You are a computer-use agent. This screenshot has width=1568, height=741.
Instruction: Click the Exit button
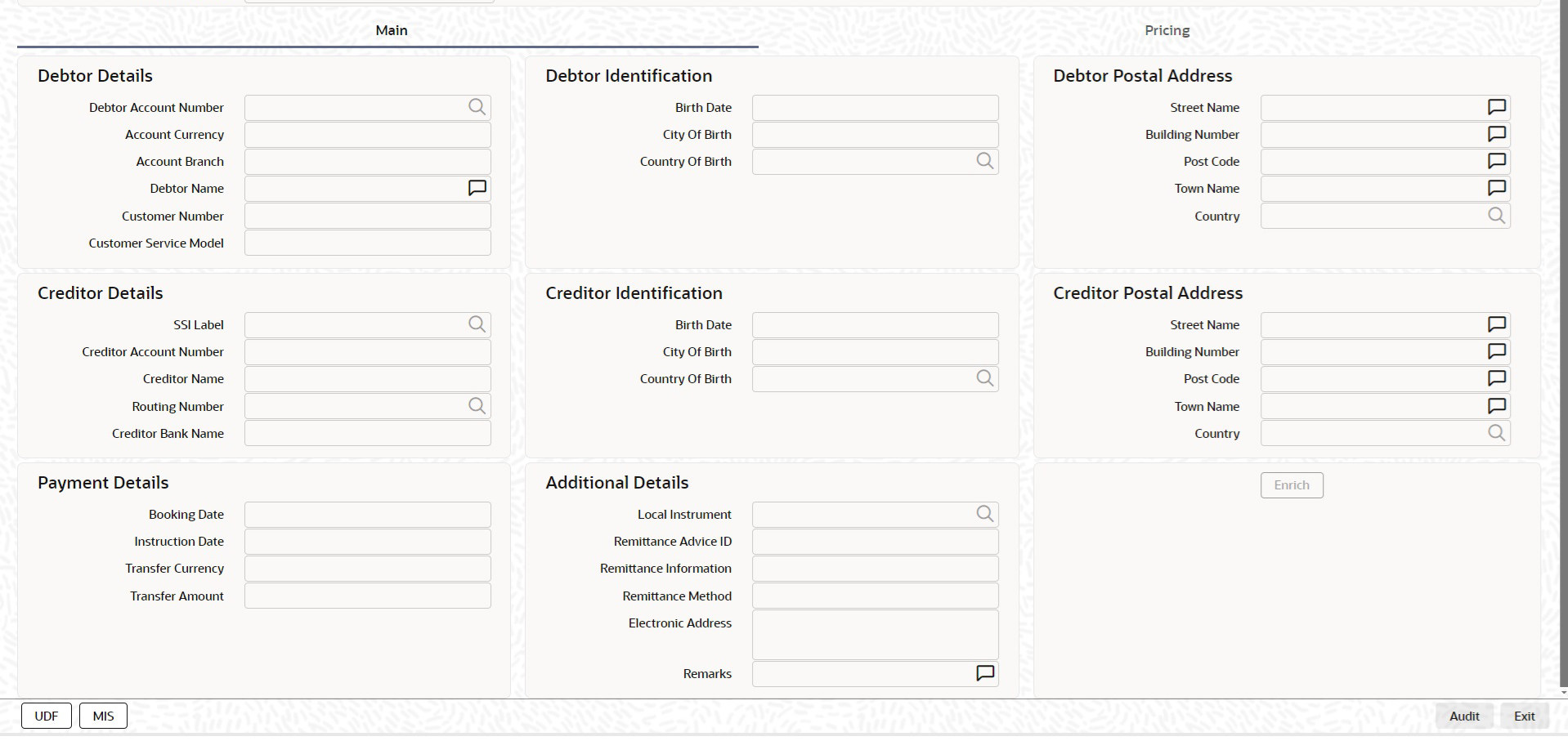point(1524,716)
